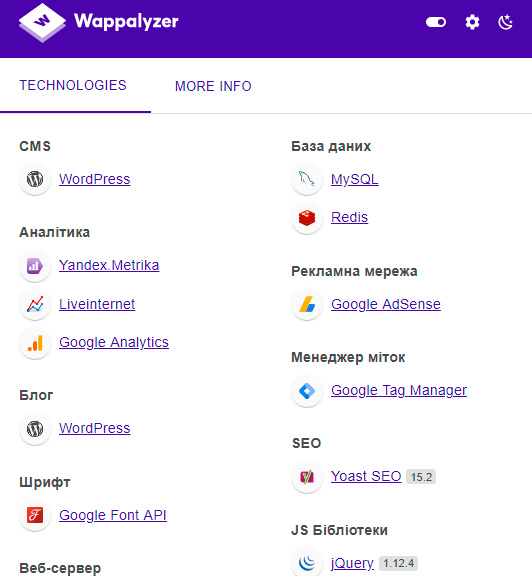Viewport: 532px width, 576px height.
Task: Click the Yoast version badge 15.2
Action: tap(421, 477)
